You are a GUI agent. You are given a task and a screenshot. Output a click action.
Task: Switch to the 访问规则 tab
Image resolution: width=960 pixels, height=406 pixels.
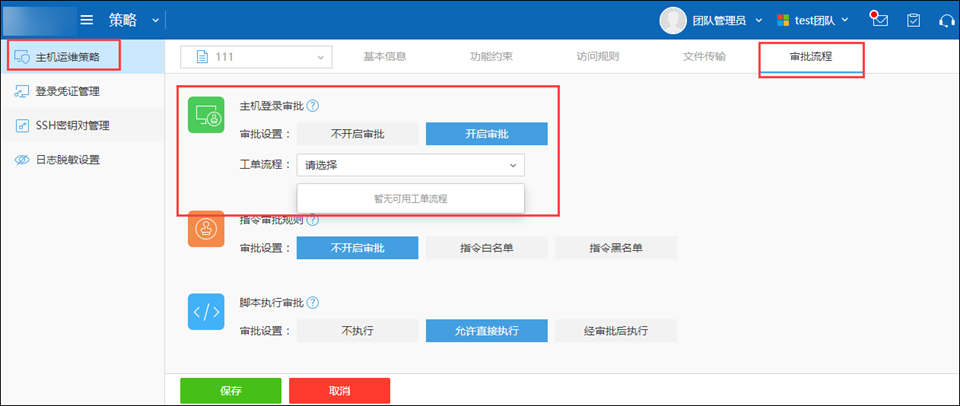(598, 57)
